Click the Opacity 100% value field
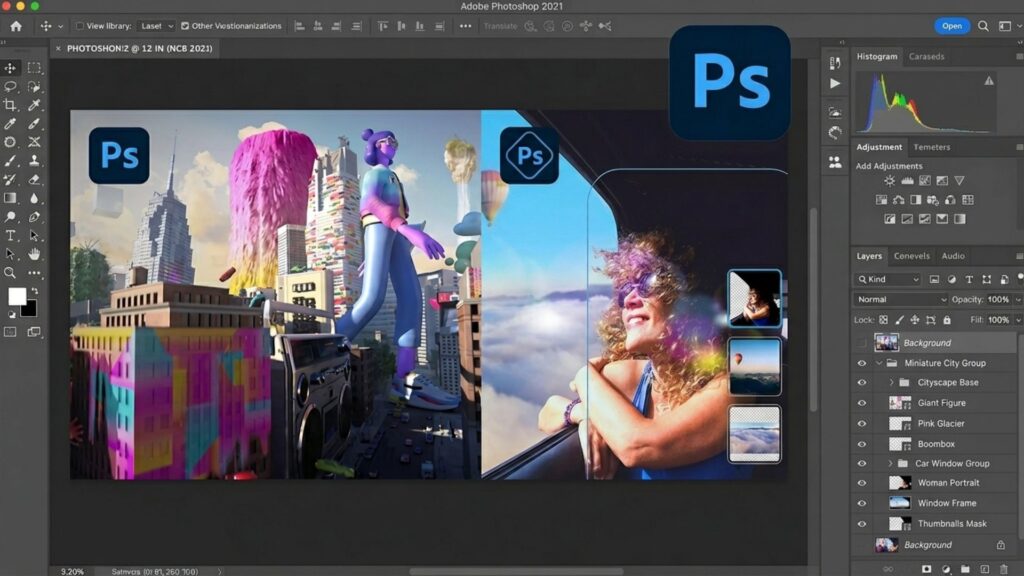The height and width of the screenshot is (576, 1024). pyautogui.click(x=998, y=300)
